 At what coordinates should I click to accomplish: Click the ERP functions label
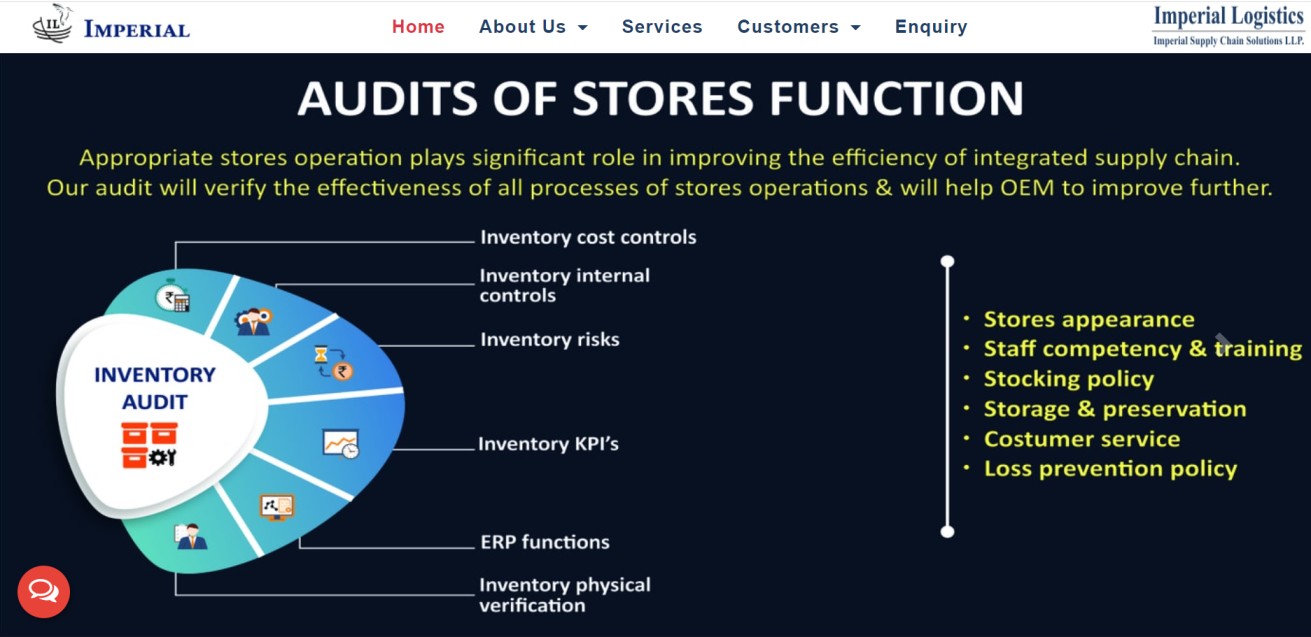545,542
